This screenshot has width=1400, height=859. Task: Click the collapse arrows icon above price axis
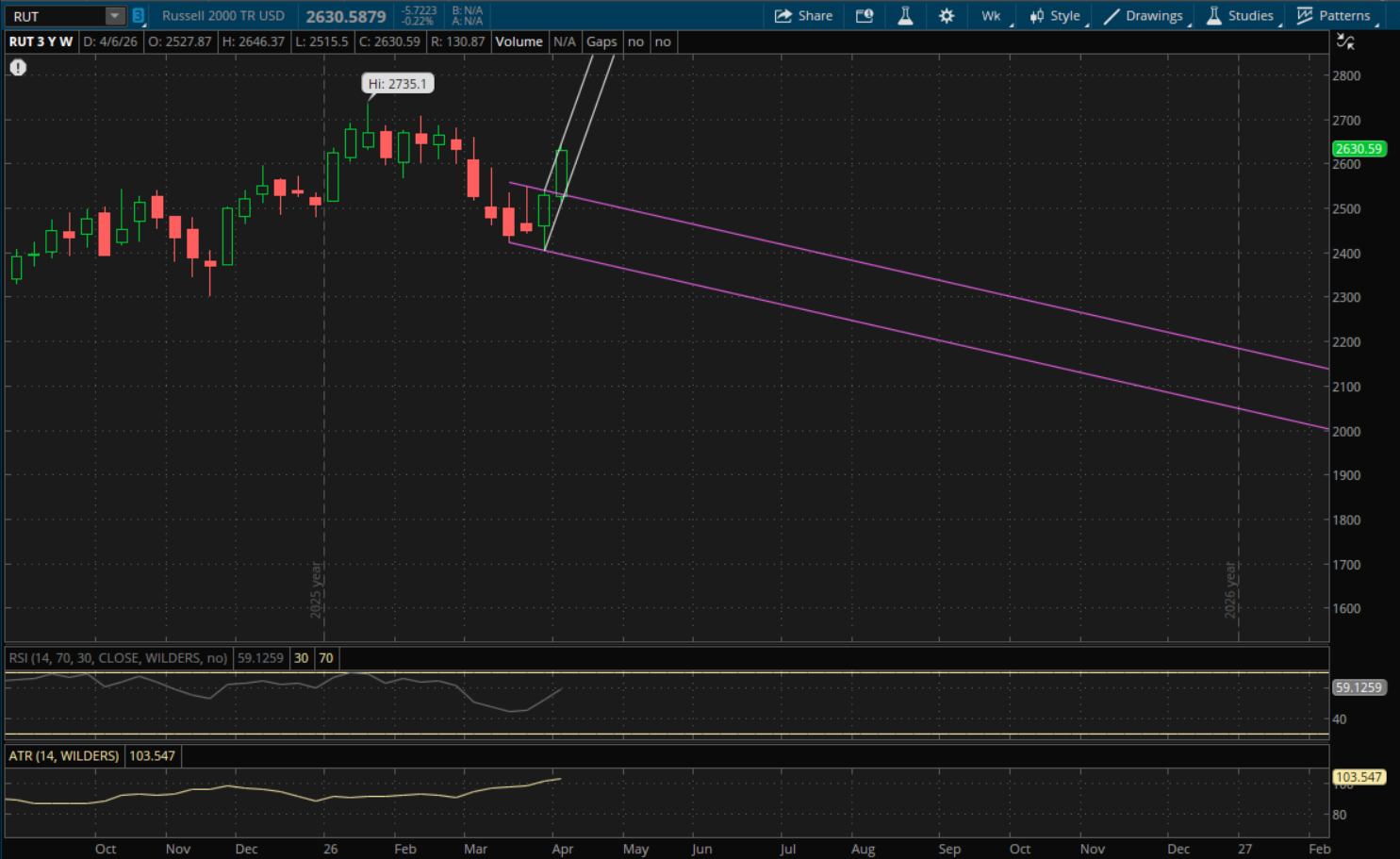pyautogui.click(x=1345, y=41)
